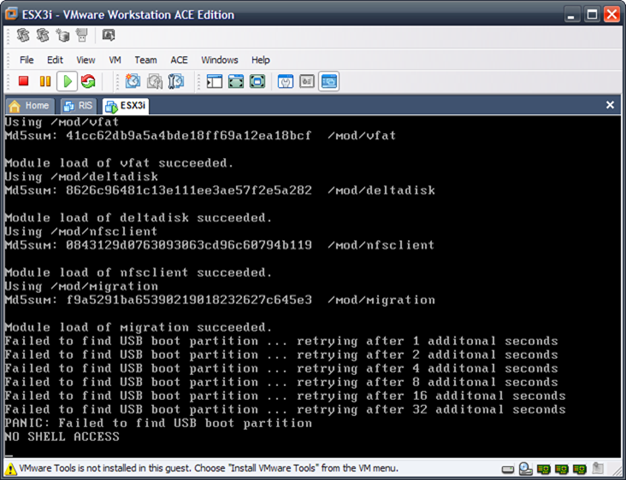Expand the ACE menu
The width and height of the screenshot is (626, 480).
click(179, 60)
